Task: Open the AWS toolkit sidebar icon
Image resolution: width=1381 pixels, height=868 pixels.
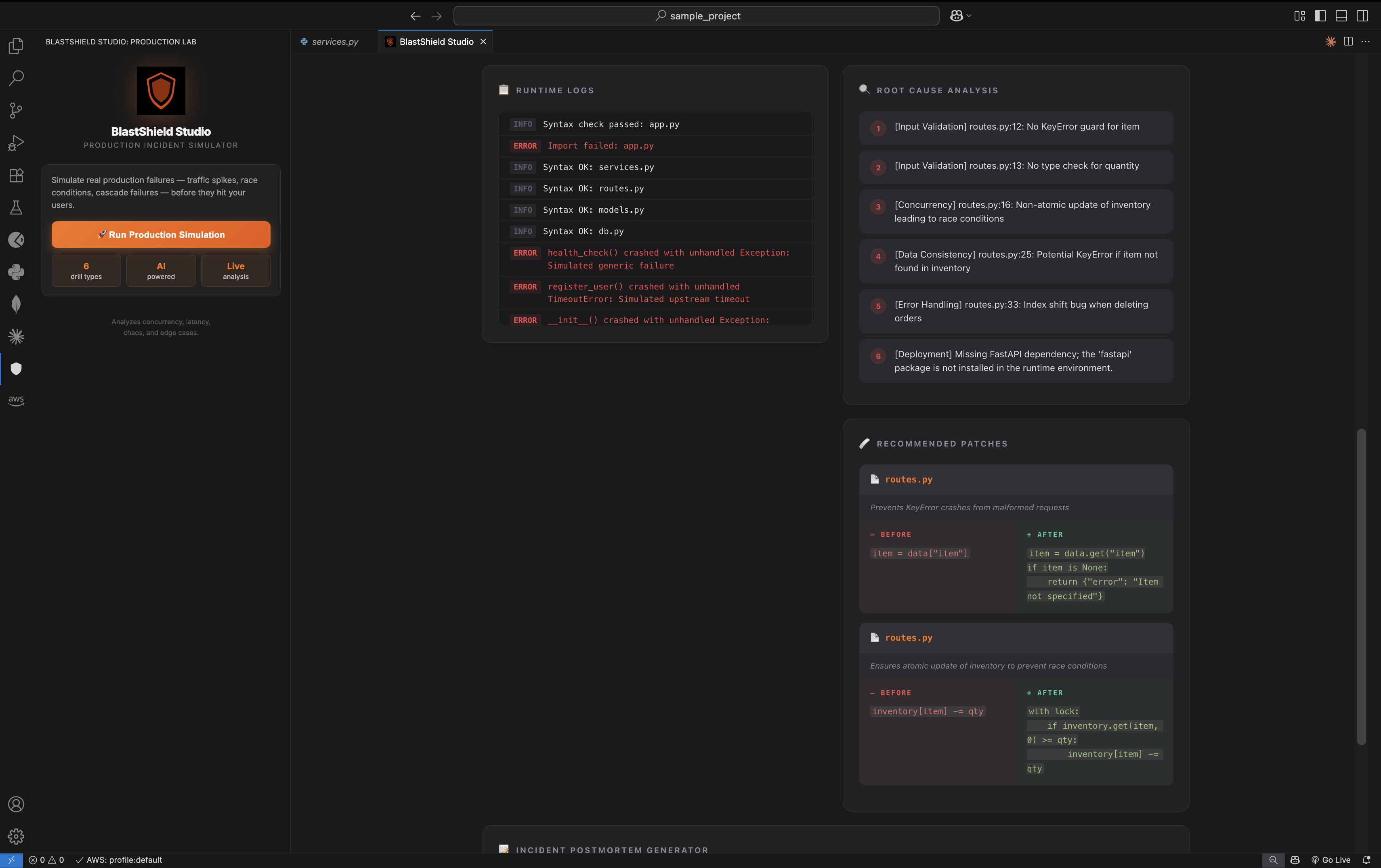Action: tap(16, 400)
